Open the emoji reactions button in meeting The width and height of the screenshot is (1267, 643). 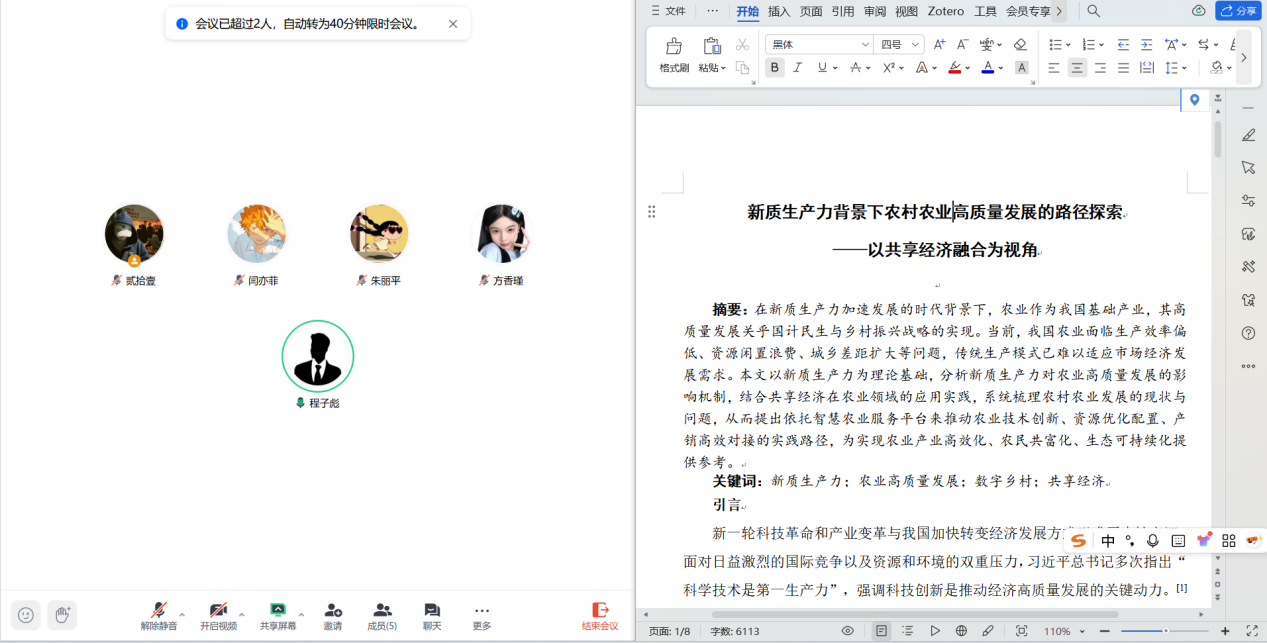tap(26, 615)
